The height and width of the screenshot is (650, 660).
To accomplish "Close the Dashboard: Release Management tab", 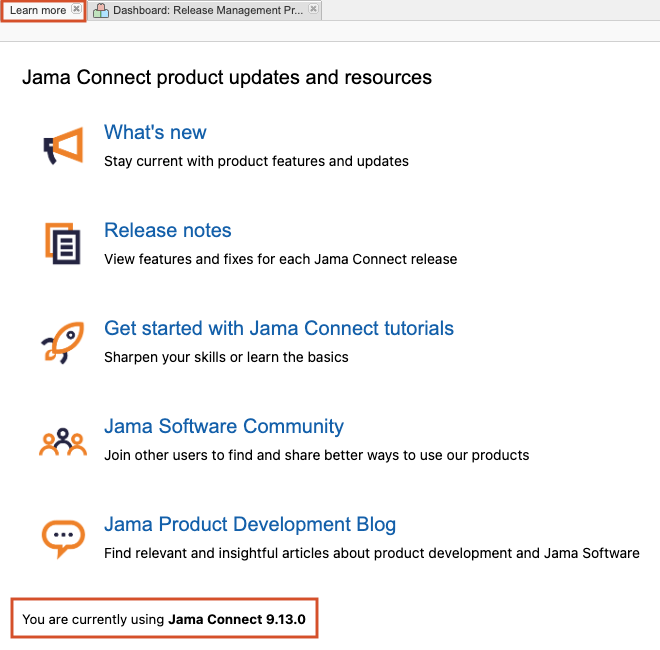I will click(313, 10).
